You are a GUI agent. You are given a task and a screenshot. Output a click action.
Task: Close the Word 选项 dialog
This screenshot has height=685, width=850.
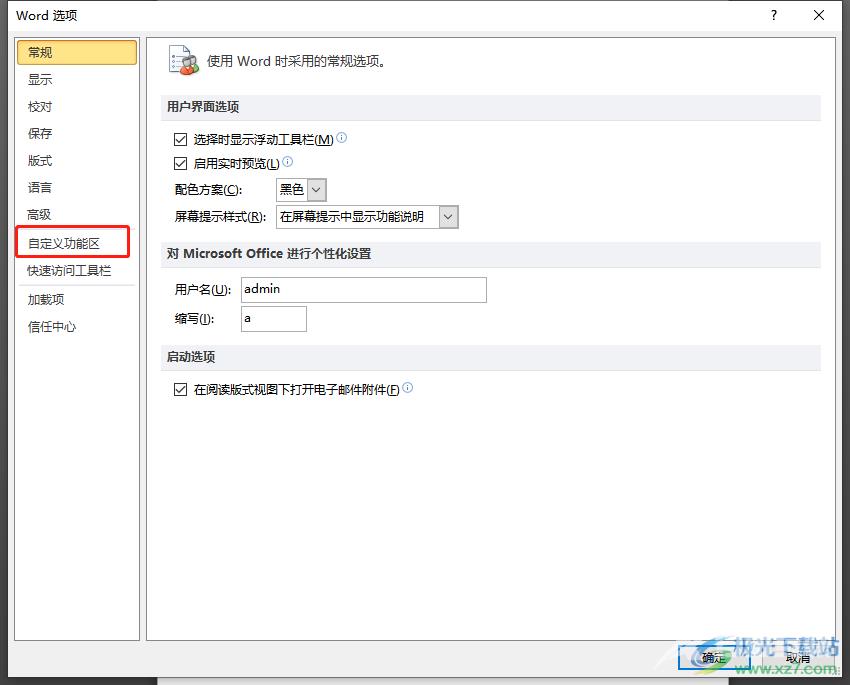(x=819, y=15)
